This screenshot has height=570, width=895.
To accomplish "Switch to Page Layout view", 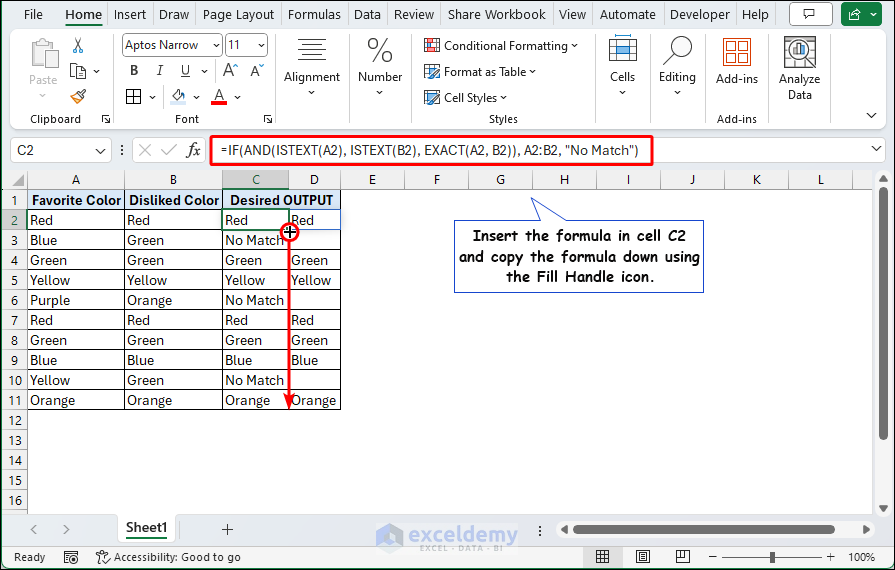I will pyautogui.click(x=643, y=557).
